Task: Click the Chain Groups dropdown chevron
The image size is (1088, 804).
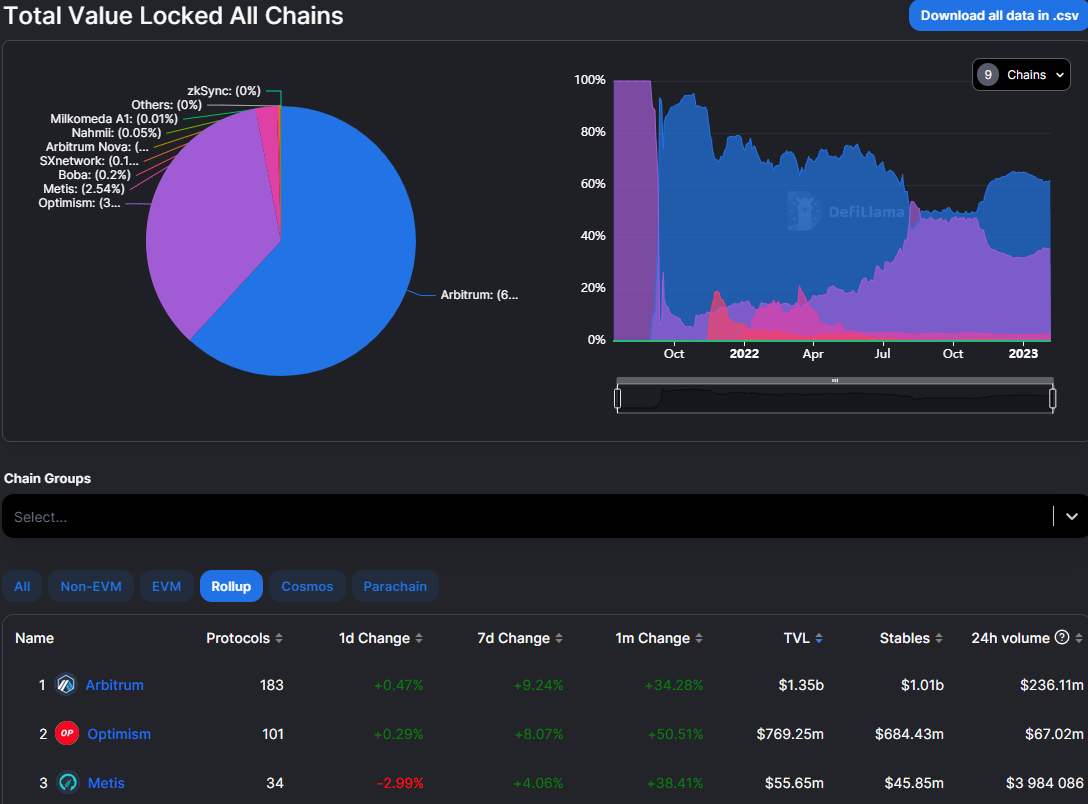Action: coord(1072,516)
